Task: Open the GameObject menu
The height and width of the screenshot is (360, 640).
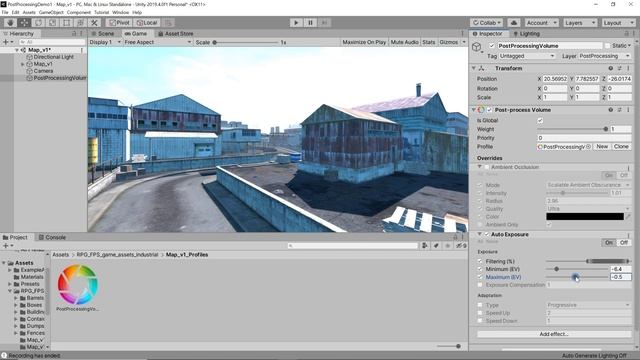Action: tap(51, 12)
